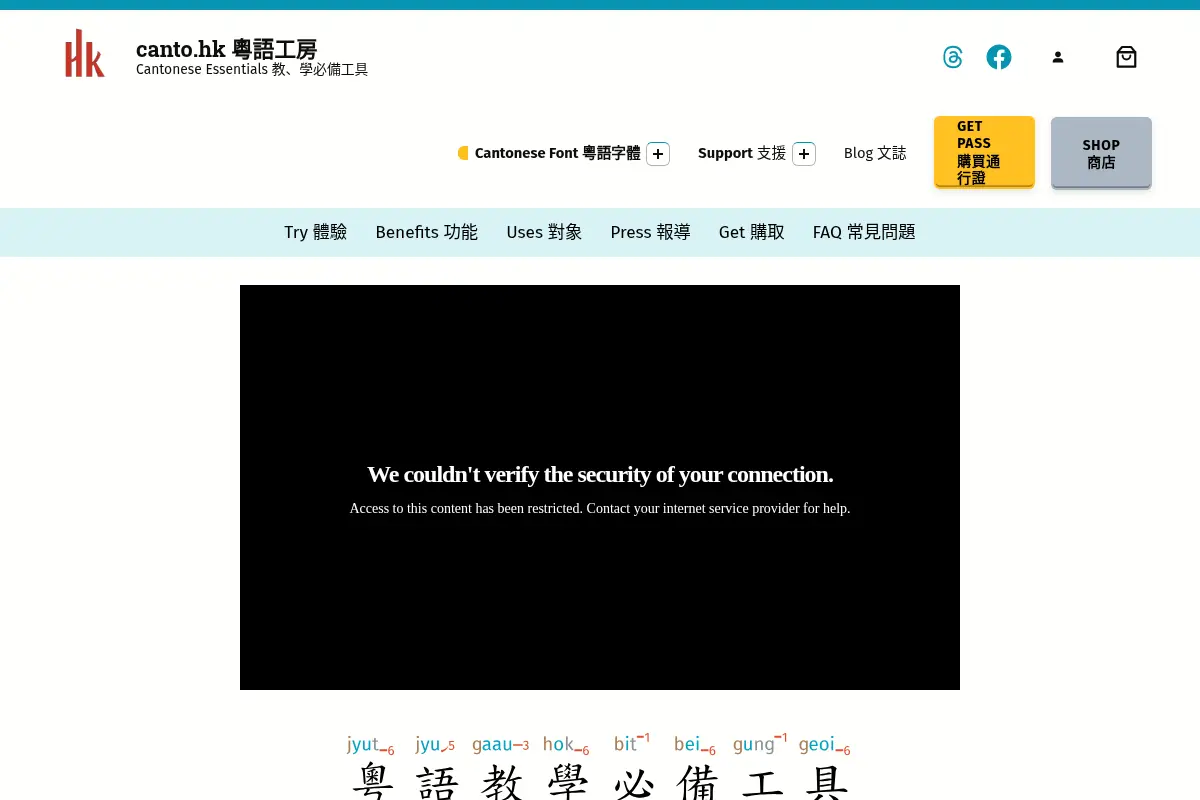Screen dimensions: 1200x800
Task: Open the Facebook page icon
Action: tap(999, 57)
